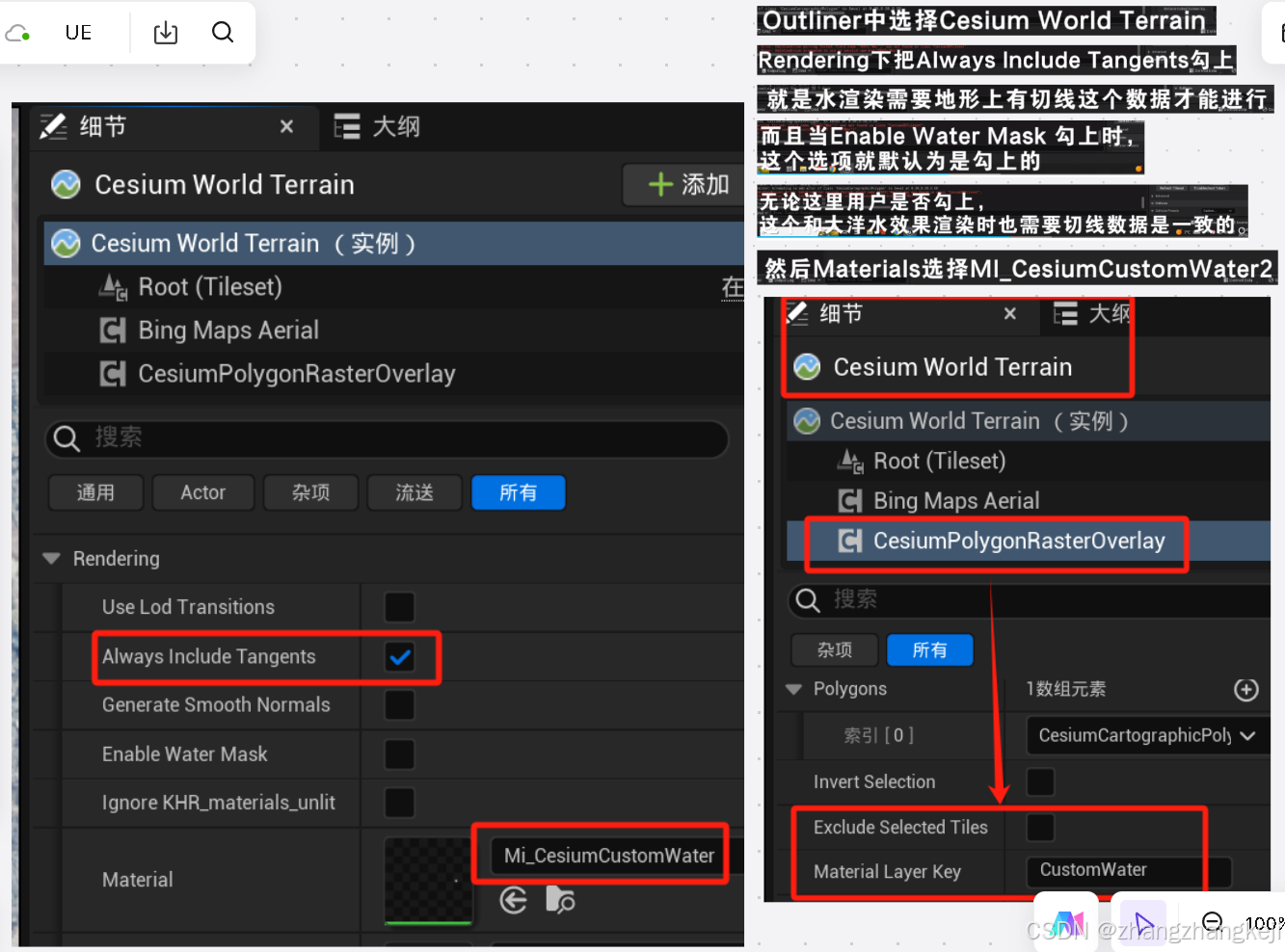Uncheck Always Include Tangents
Viewport: 1285px width, 952px height.
pos(399,657)
